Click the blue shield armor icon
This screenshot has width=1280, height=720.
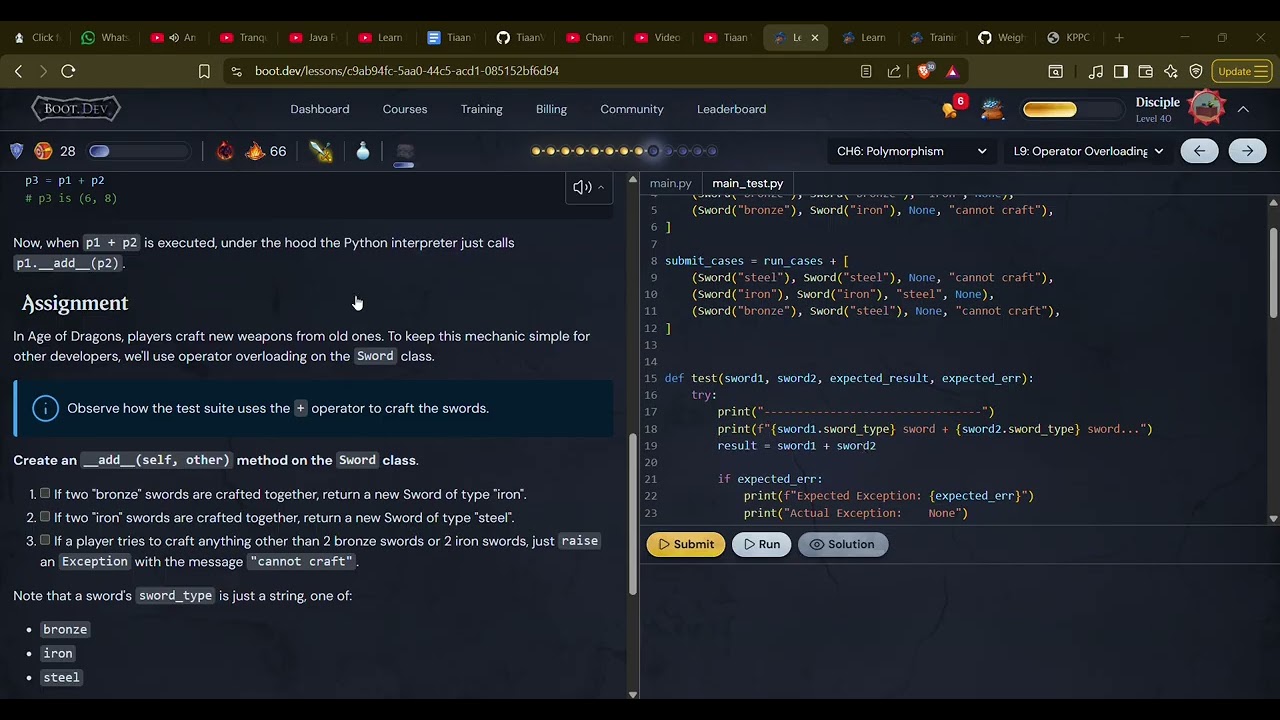click(x=17, y=151)
